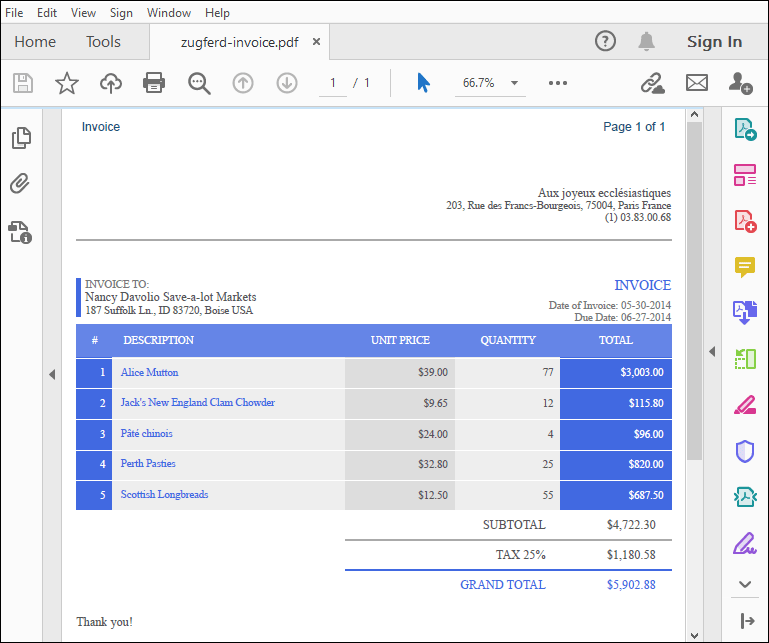
Task: Click the TAX 25% label
Action: click(520, 555)
